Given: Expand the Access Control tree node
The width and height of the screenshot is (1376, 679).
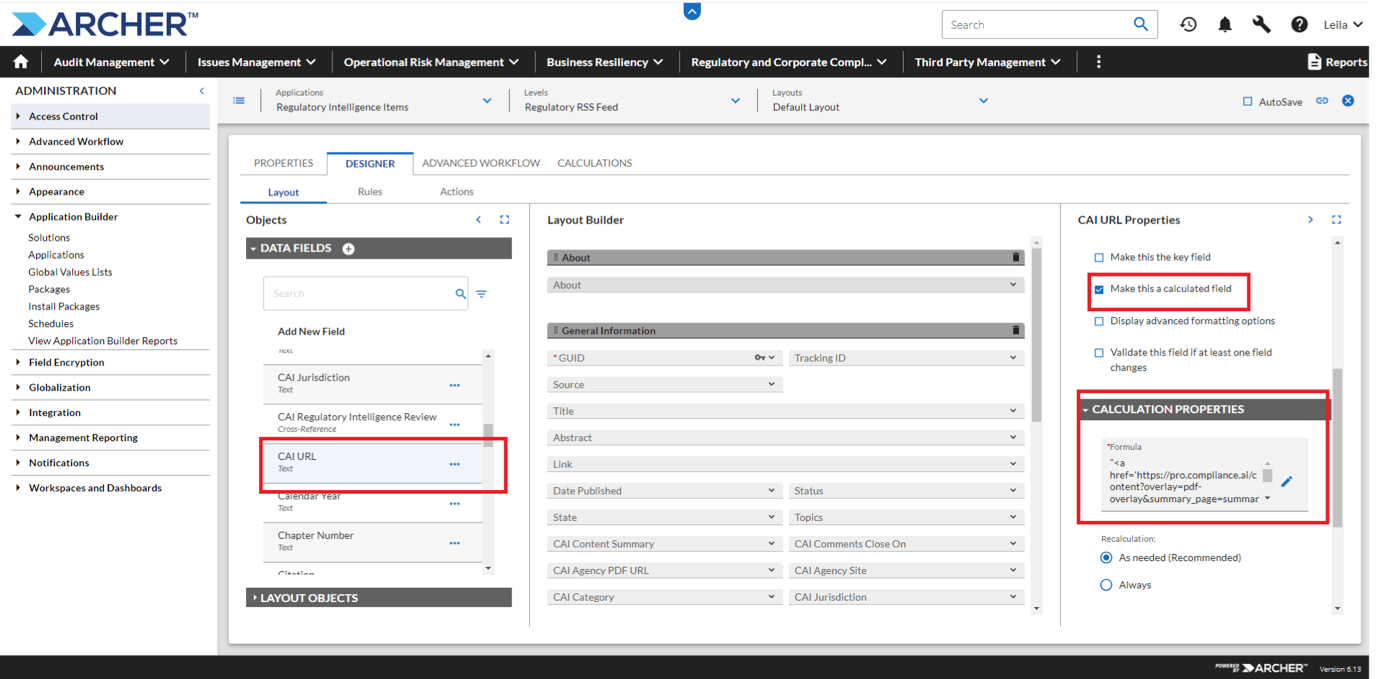Looking at the screenshot, I should click(x=18, y=116).
